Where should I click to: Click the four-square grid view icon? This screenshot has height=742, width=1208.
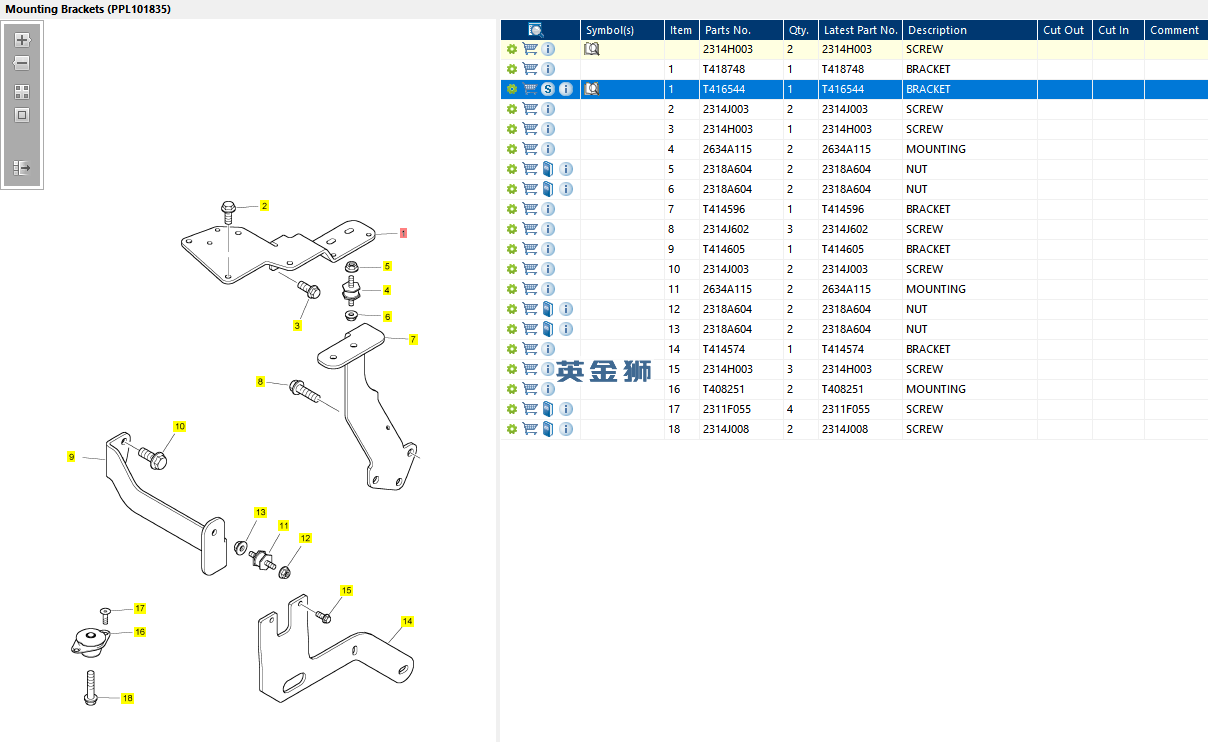point(22,91)
